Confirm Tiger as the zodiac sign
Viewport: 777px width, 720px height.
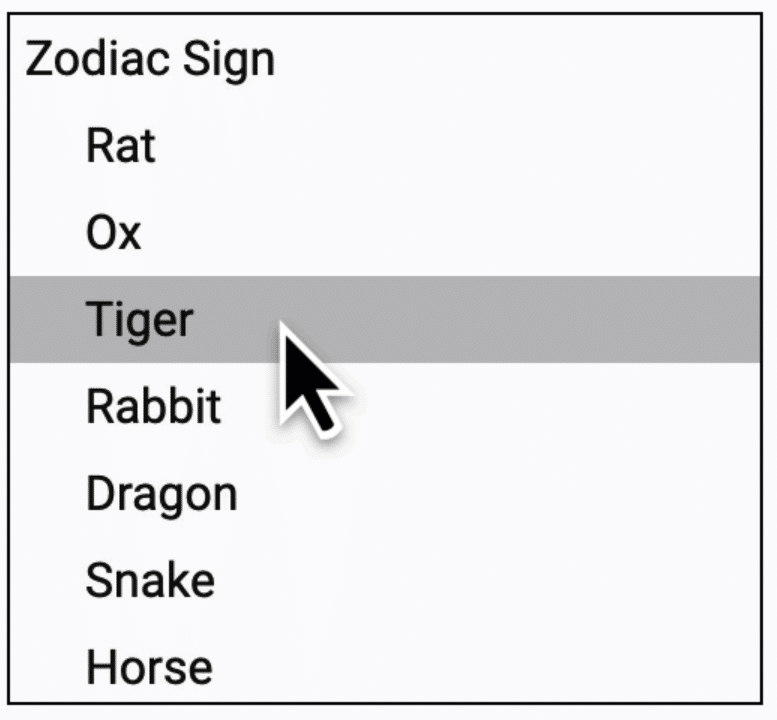click(139, 320)
